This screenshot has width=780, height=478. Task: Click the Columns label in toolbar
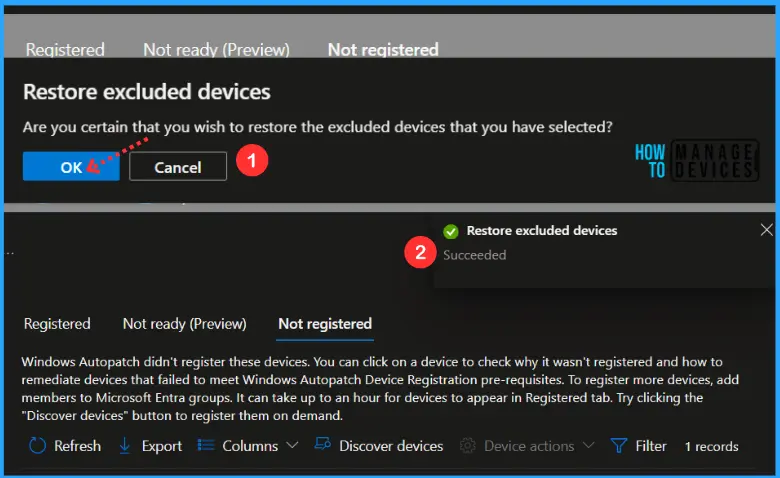click(x=250, y=446)
